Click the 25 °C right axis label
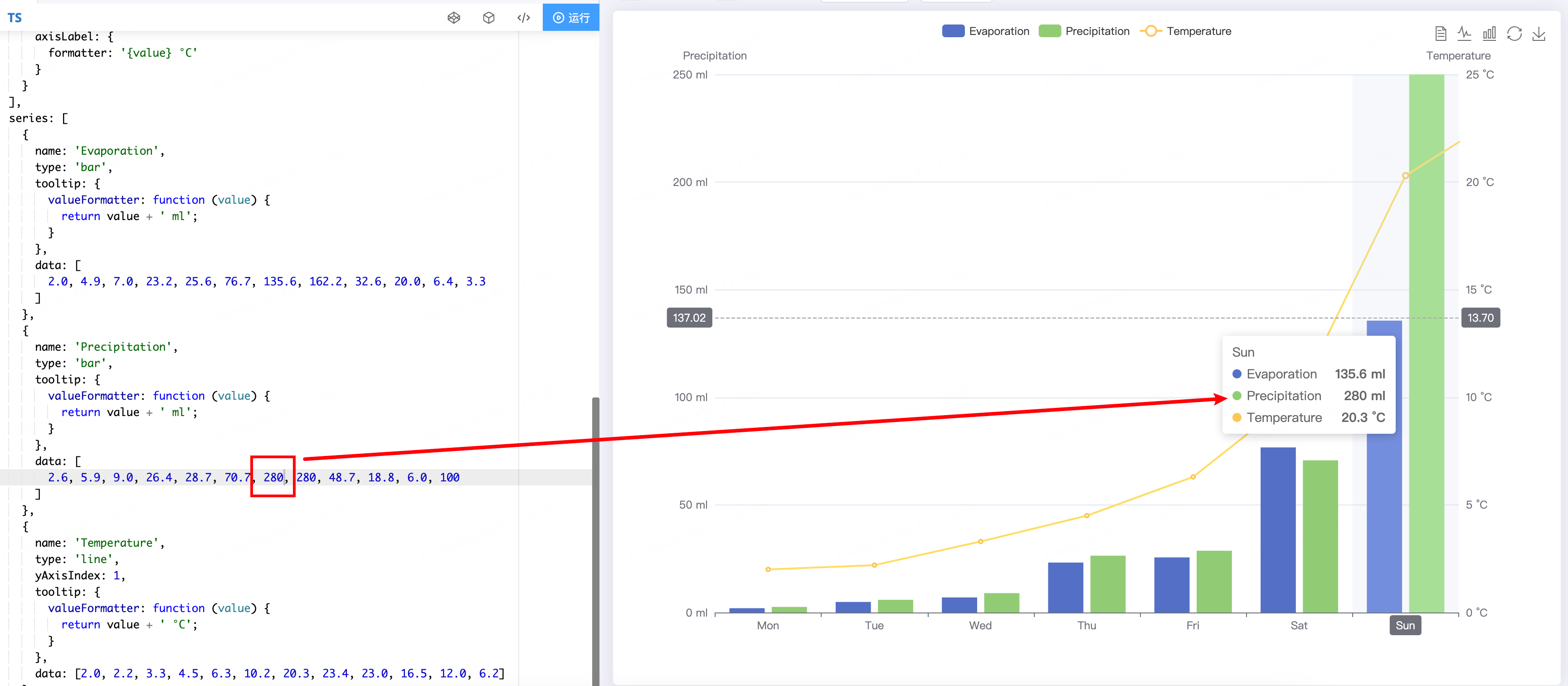The image size is (1568, 686). point(1479,75)
